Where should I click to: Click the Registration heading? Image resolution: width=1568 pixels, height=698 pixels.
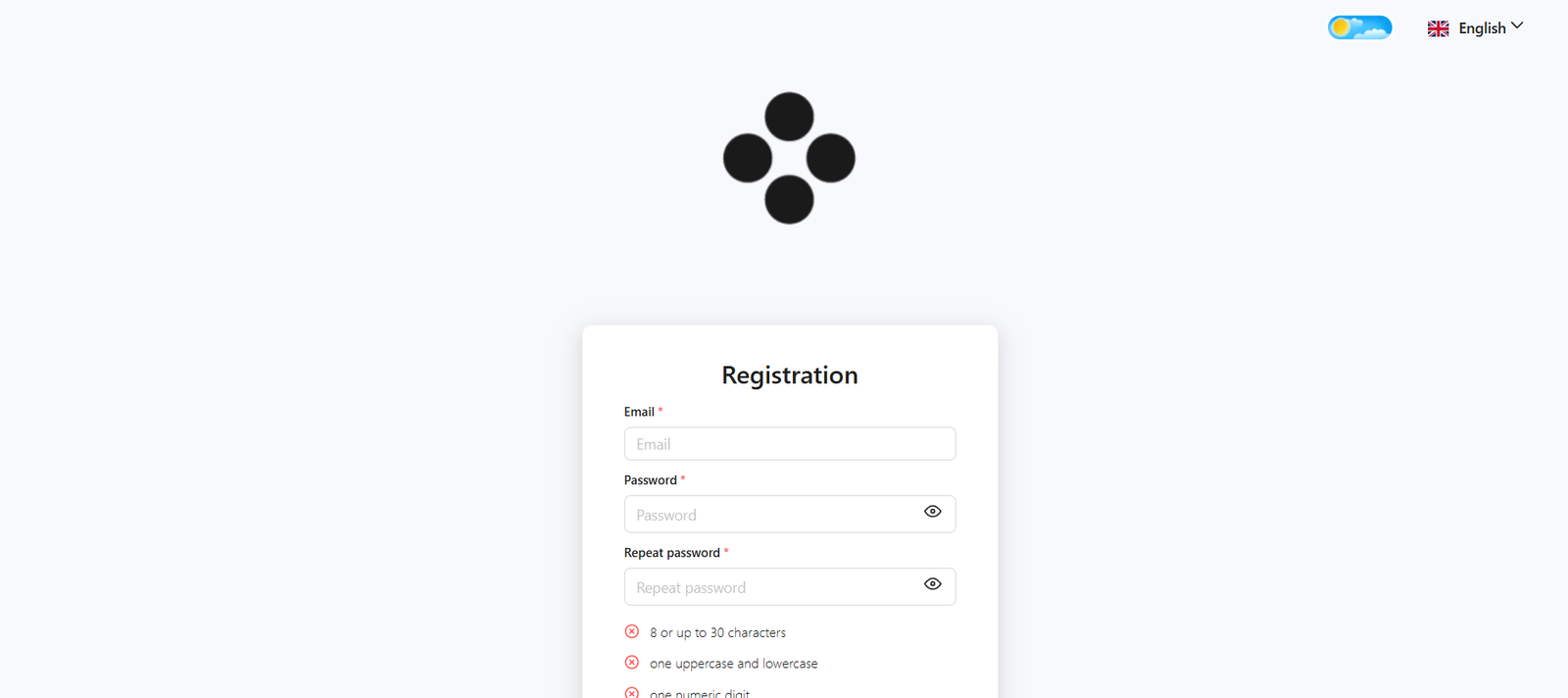[789, 375]
